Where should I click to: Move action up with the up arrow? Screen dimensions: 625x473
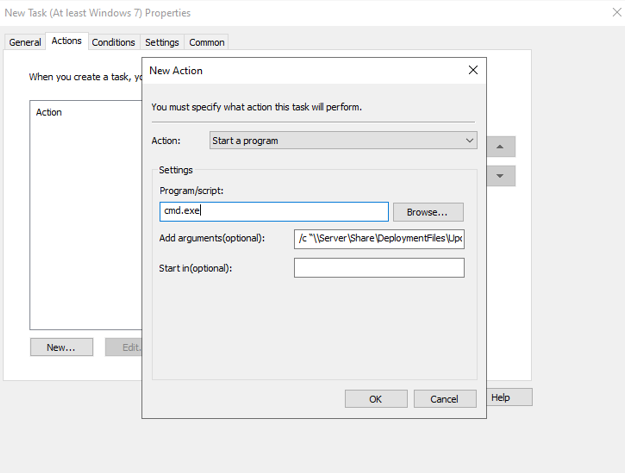tap(500, 147)
